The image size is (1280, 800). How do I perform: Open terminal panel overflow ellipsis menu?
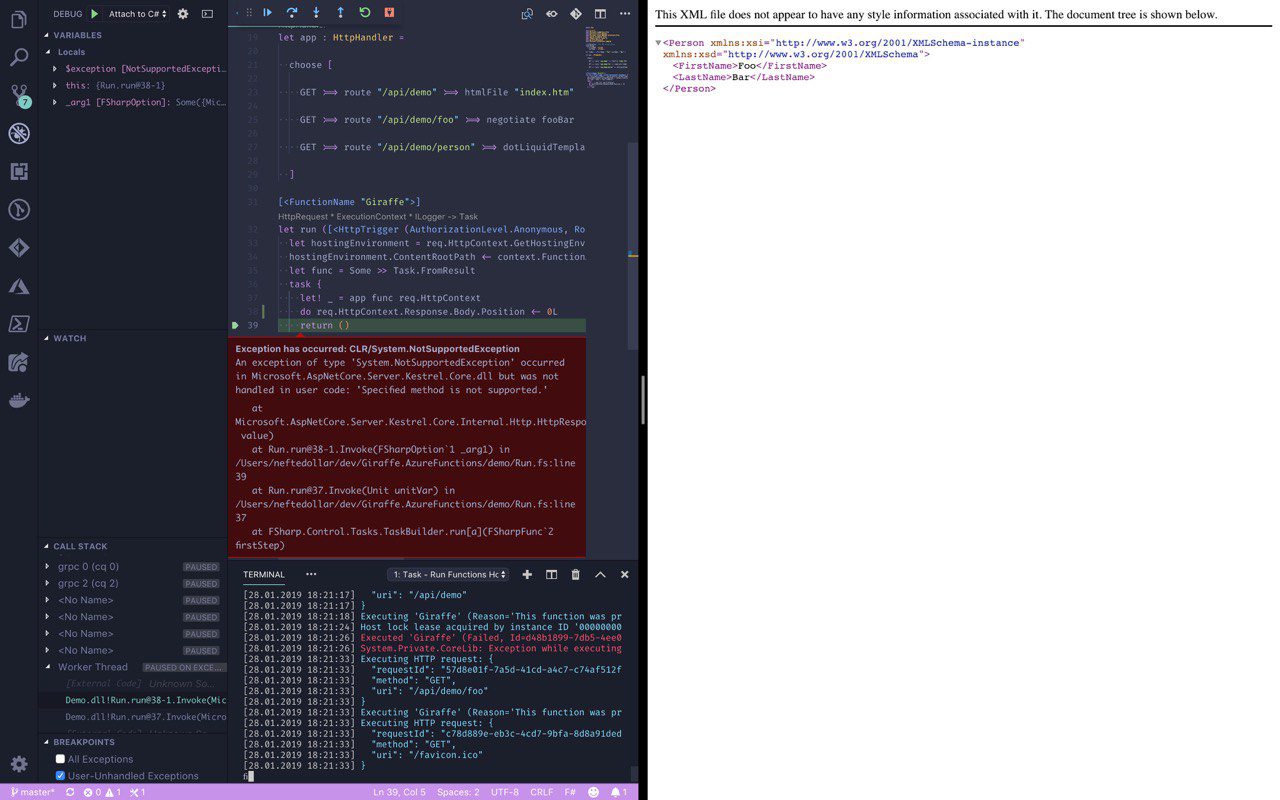click(x=311, y=575)
